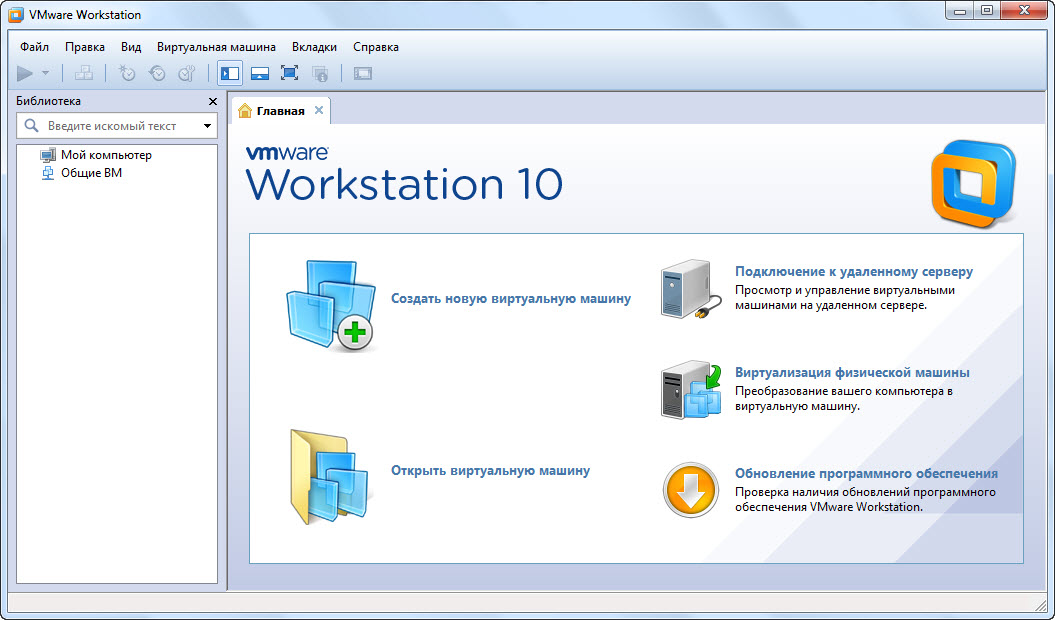Screen dimensions: 1055x620
Task: Open snapshot manager wrench-clock icon
Action: [x=187, y=73]
